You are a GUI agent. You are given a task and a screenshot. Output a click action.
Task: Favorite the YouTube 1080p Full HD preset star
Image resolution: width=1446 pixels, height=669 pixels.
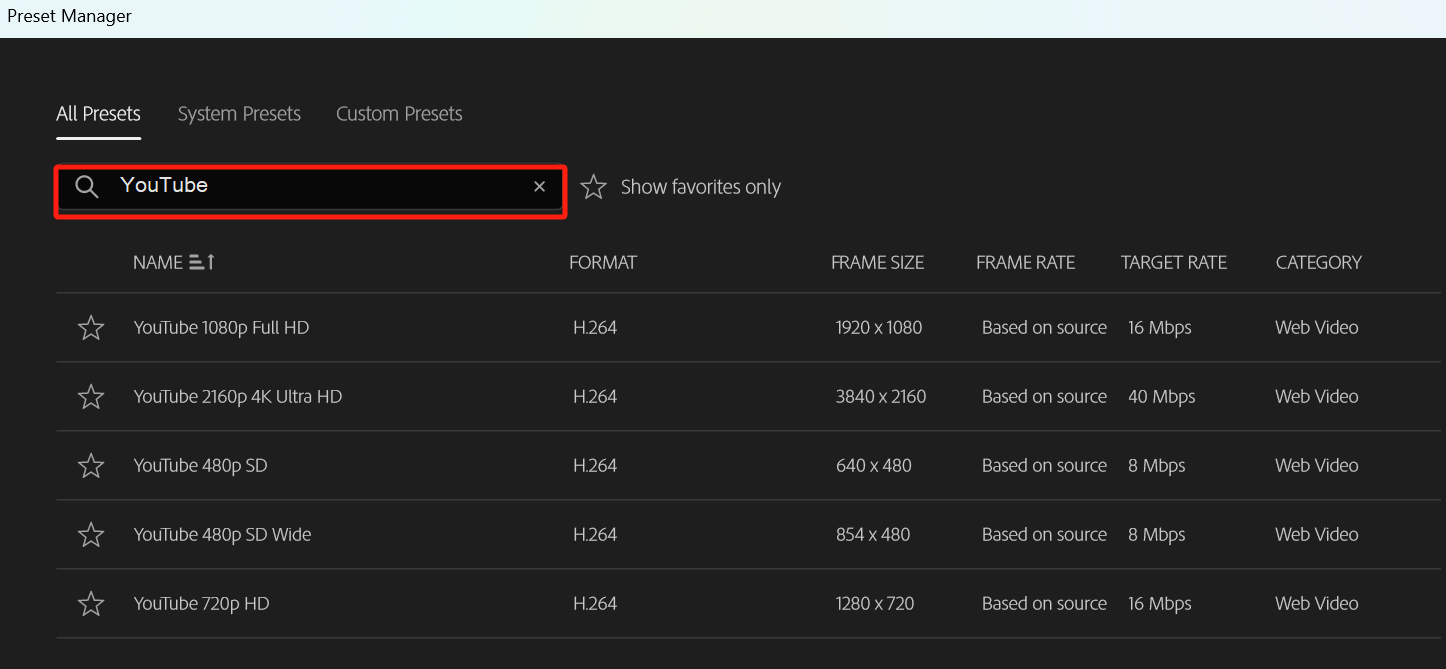(x=91, y=328)
